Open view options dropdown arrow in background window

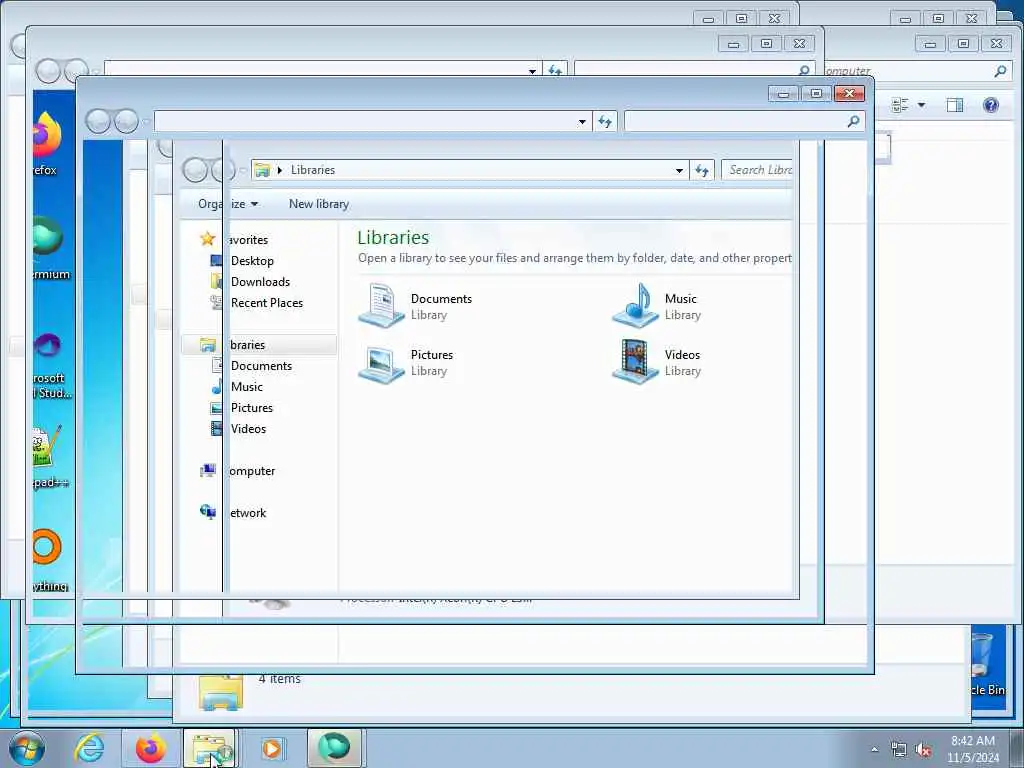921,105
